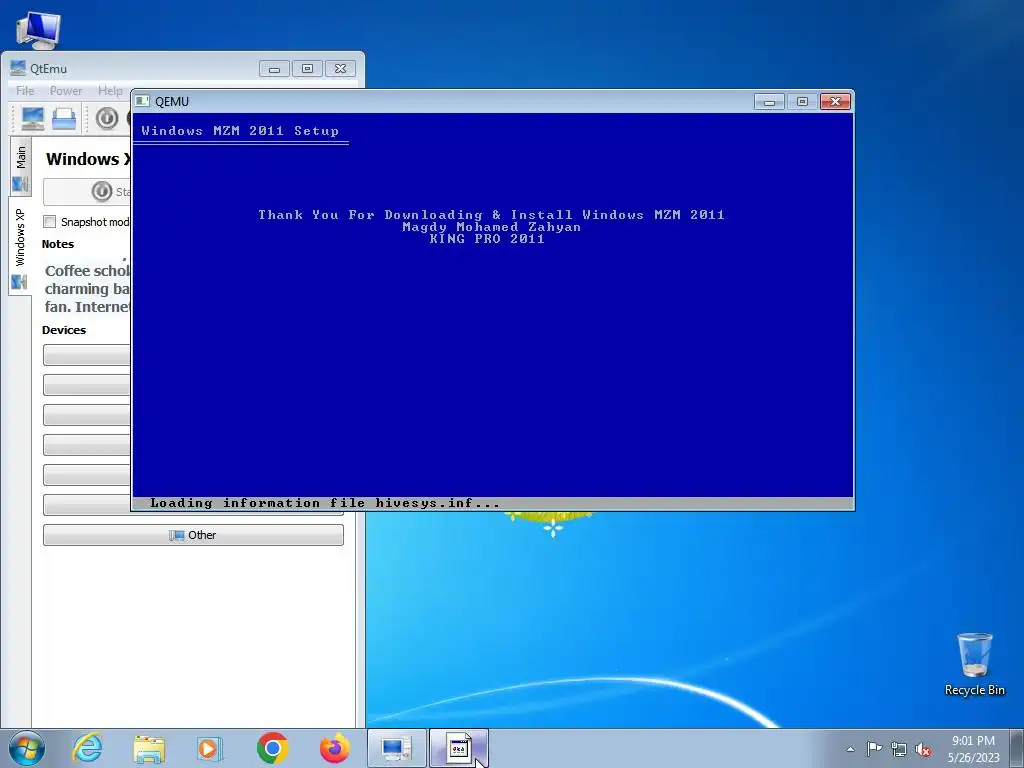Click the Start machine button with power icon
The image size is (1024, 768).
87,191
